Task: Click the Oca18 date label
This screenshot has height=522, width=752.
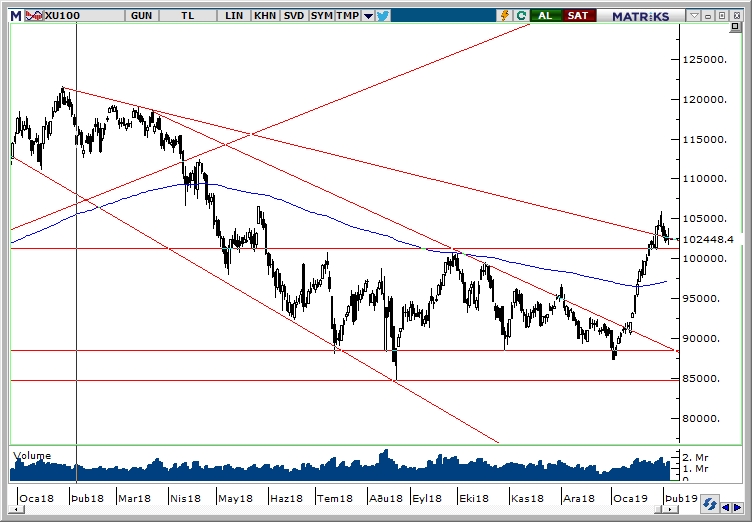Action: pos(36,498)
